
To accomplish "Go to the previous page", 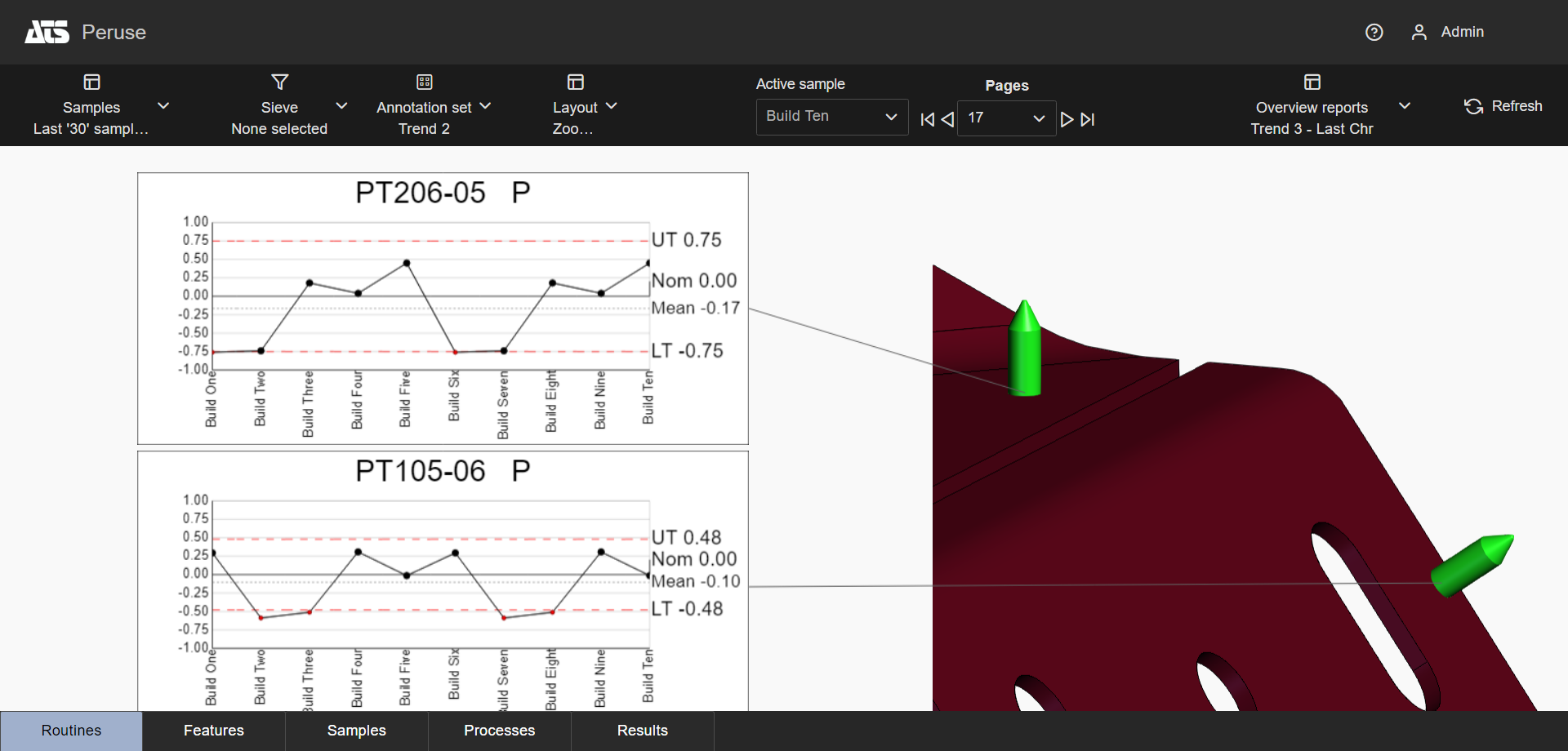I will point(947,119).
